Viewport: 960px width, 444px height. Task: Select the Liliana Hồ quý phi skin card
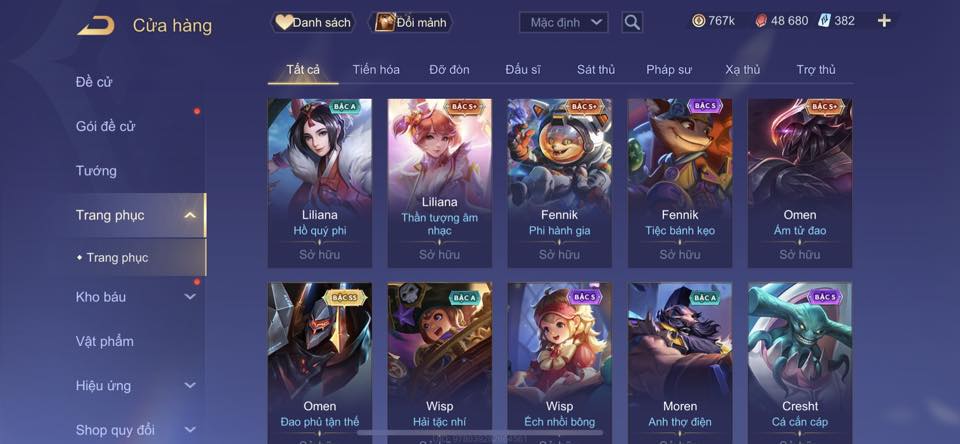(320, 183)
